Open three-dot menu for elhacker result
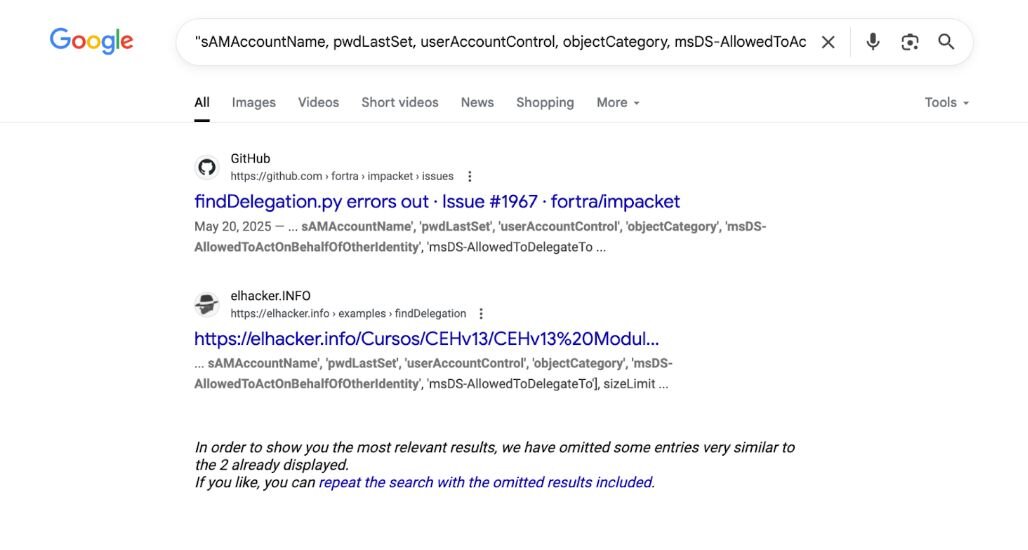 pyautogui.click(x=482, y=314)
